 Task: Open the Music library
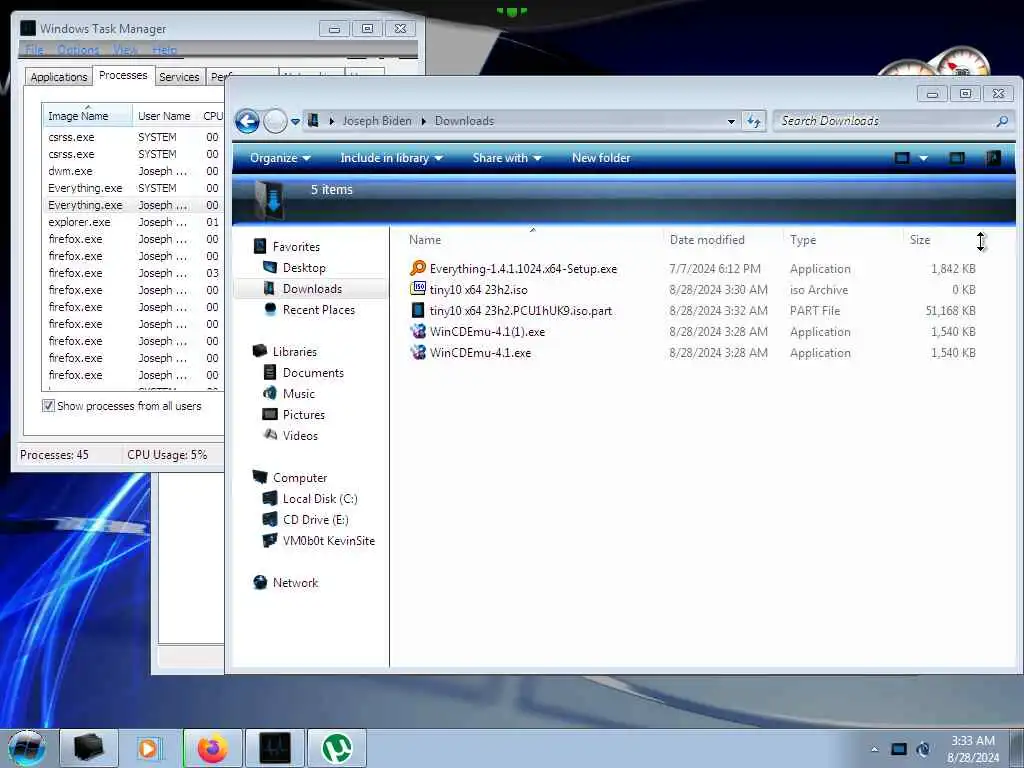coord(298,393)
